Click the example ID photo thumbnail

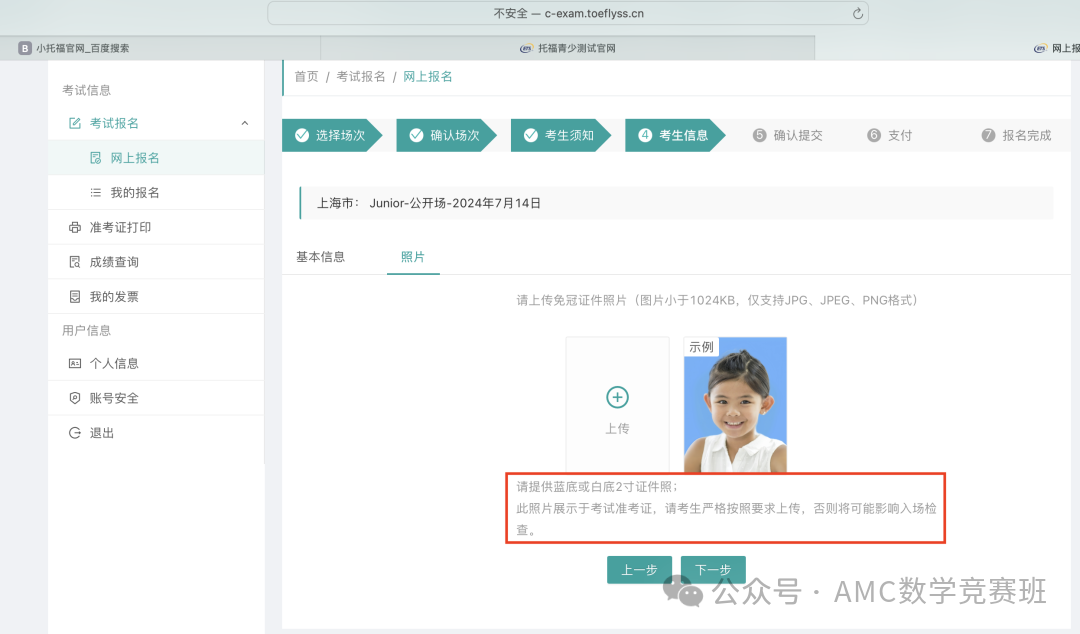coord(735,405)
